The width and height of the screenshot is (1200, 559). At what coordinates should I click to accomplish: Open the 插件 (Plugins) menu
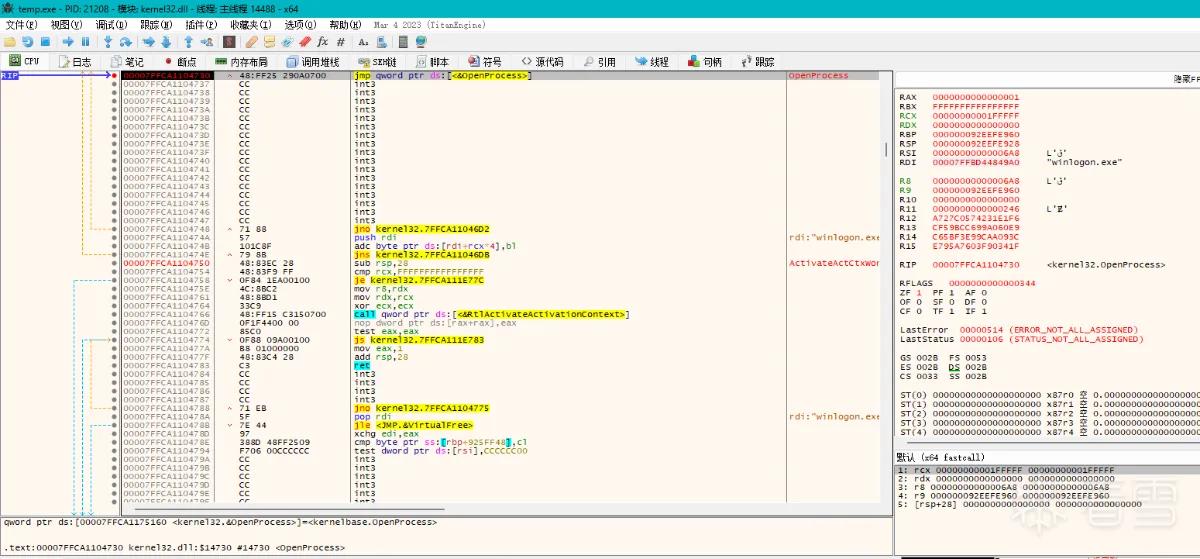(x=202, y=24)
